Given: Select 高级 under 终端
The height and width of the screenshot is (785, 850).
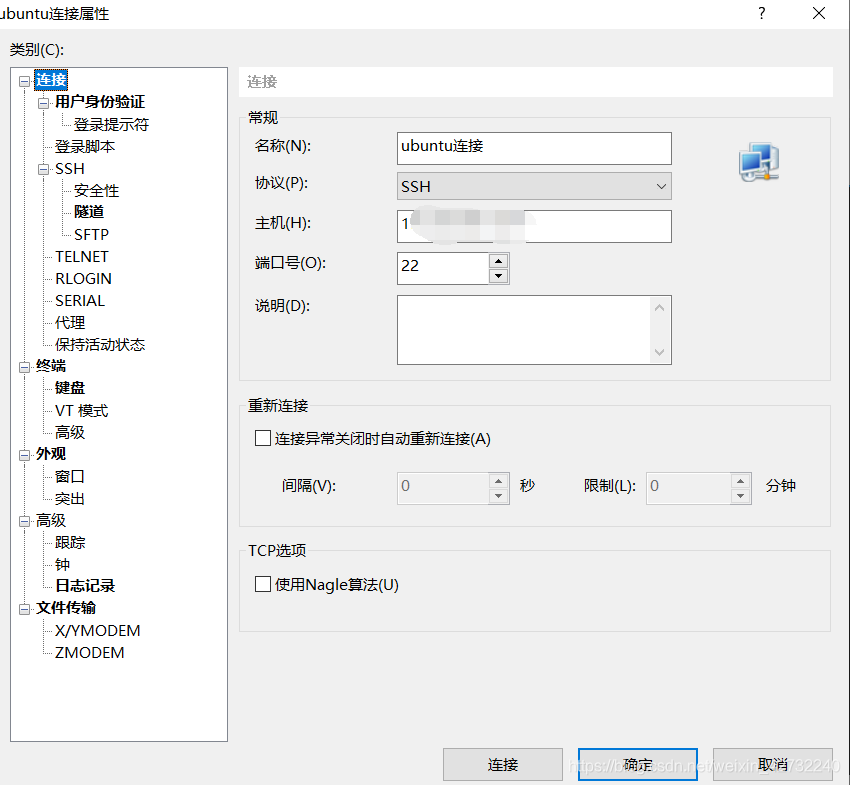Looking at the screenshot, I should pos(70,432).
